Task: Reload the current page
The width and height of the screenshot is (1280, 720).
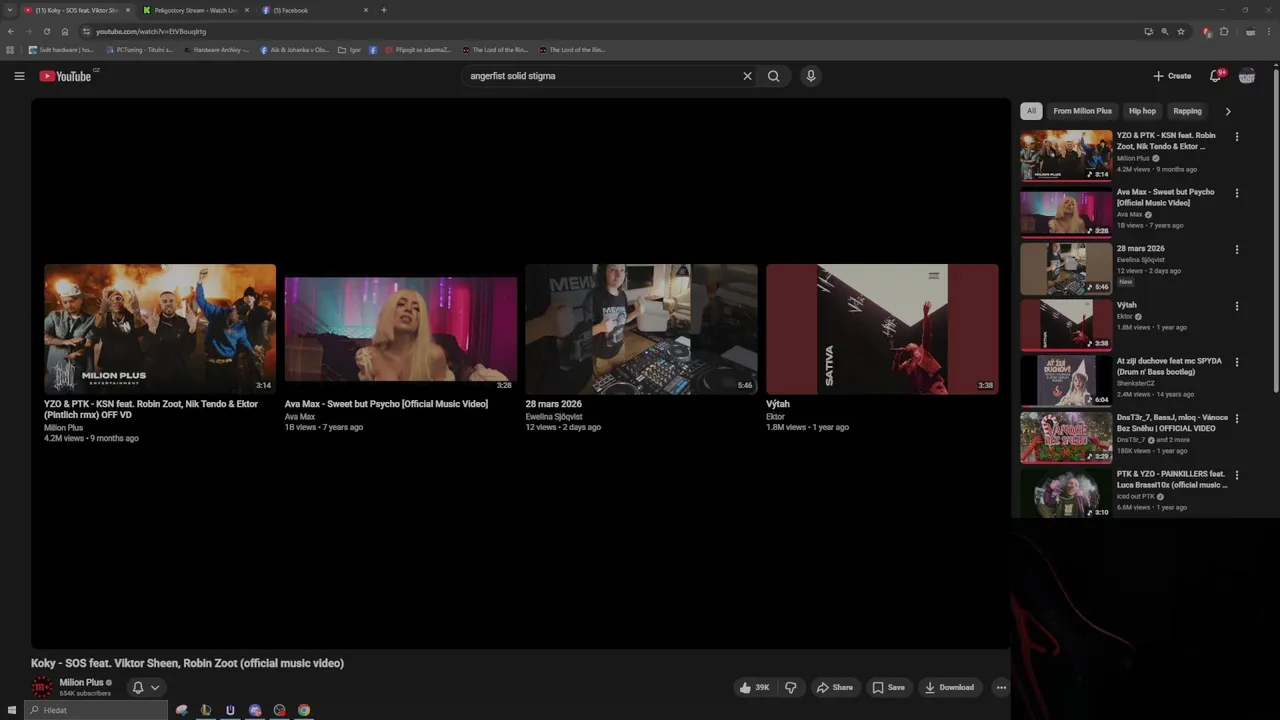Action: (x=47, y=31)
